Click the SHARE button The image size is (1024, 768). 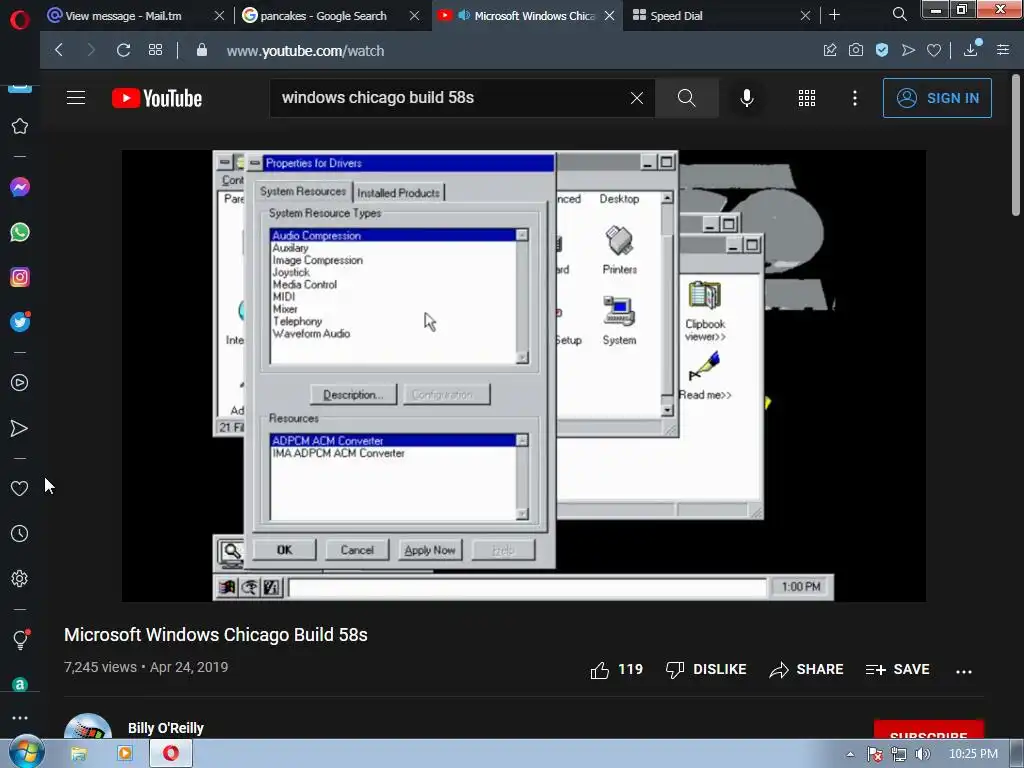coord(806,669)
